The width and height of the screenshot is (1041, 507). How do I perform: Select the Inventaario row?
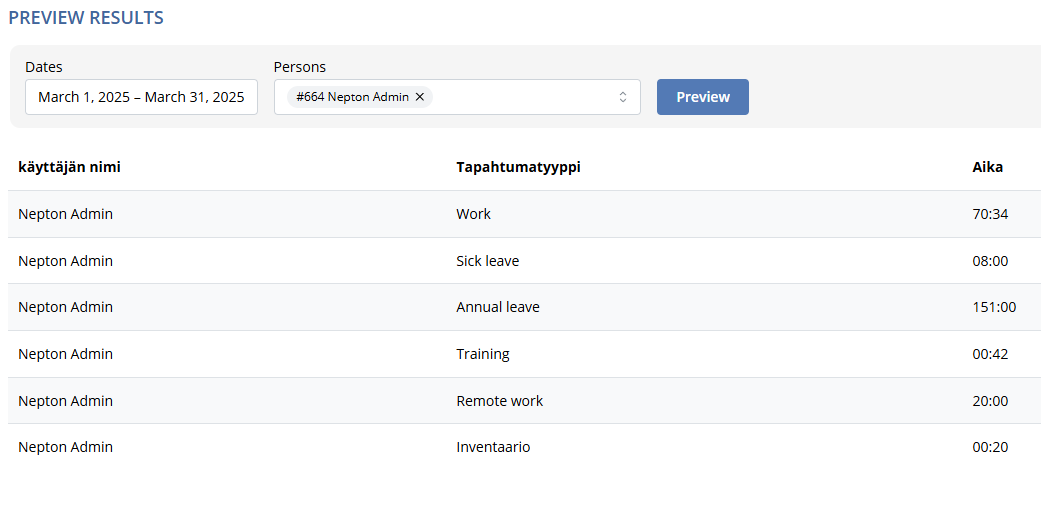click(x=524, y=447)
